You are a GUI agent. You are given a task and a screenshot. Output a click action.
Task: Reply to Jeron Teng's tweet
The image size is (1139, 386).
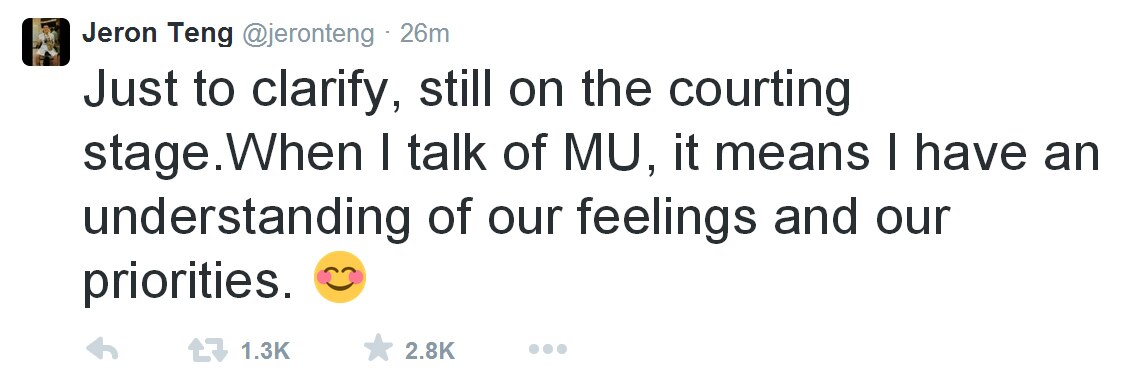tap(102, 350)
